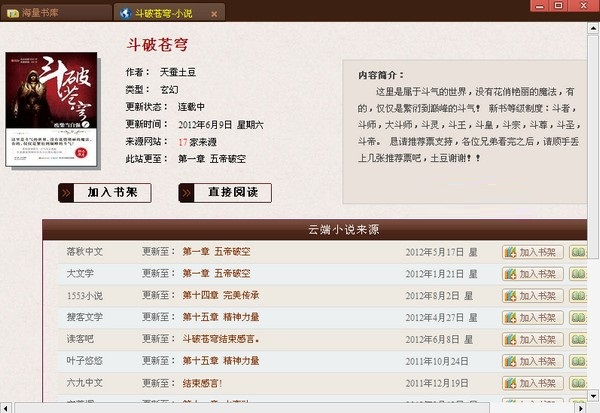The image size is (600, 413).
Task: Click the 云端小说来源 section header
Action: click(x=315, y=230)
